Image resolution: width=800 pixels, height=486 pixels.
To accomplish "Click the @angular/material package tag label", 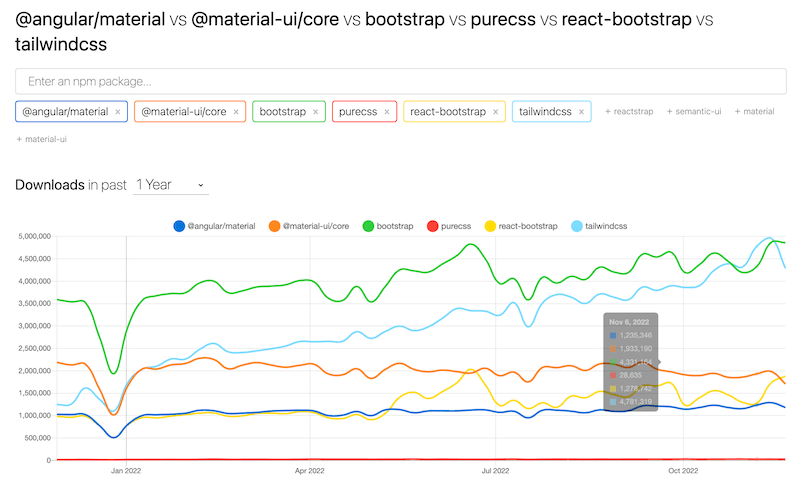I will pyautogui.click(x=65, y=112).
